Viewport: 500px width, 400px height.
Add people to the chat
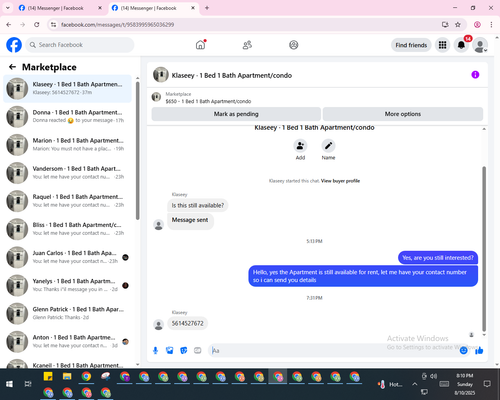click(x=300, y=146)
